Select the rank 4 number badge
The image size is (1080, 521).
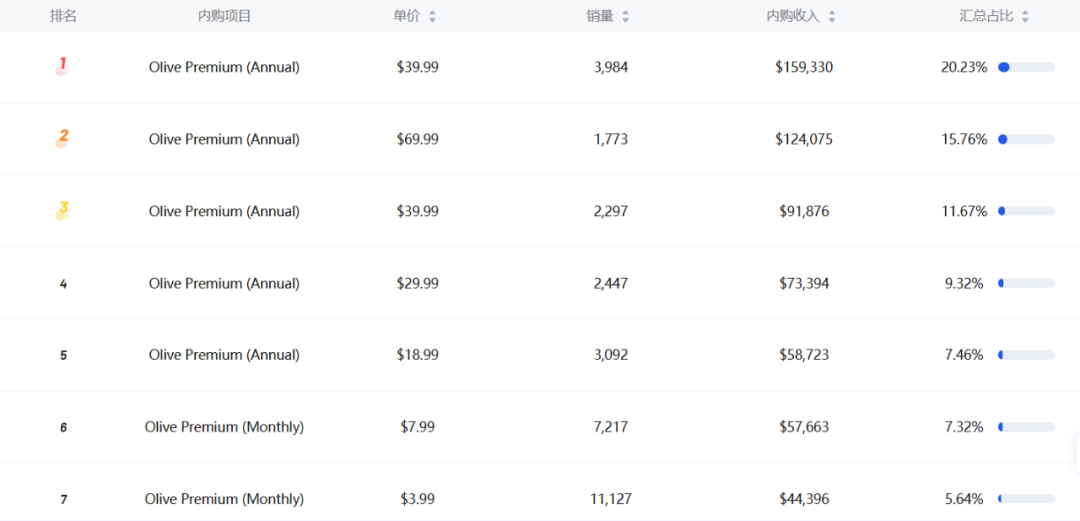(63, 284)
